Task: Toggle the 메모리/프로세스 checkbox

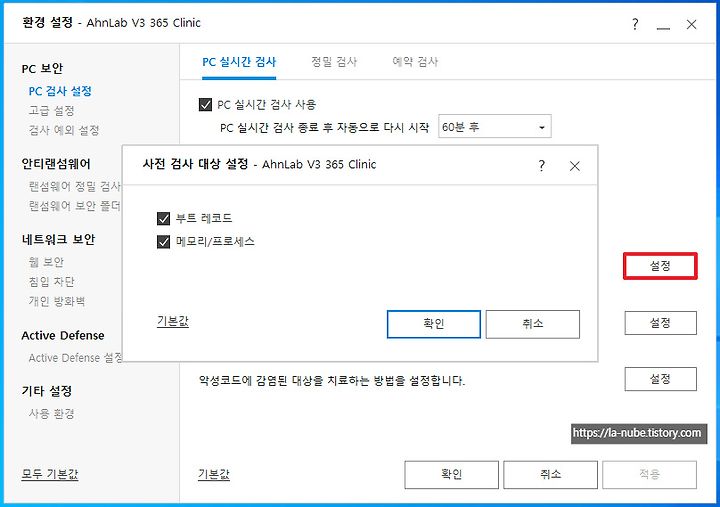Action: pos(163,242)
